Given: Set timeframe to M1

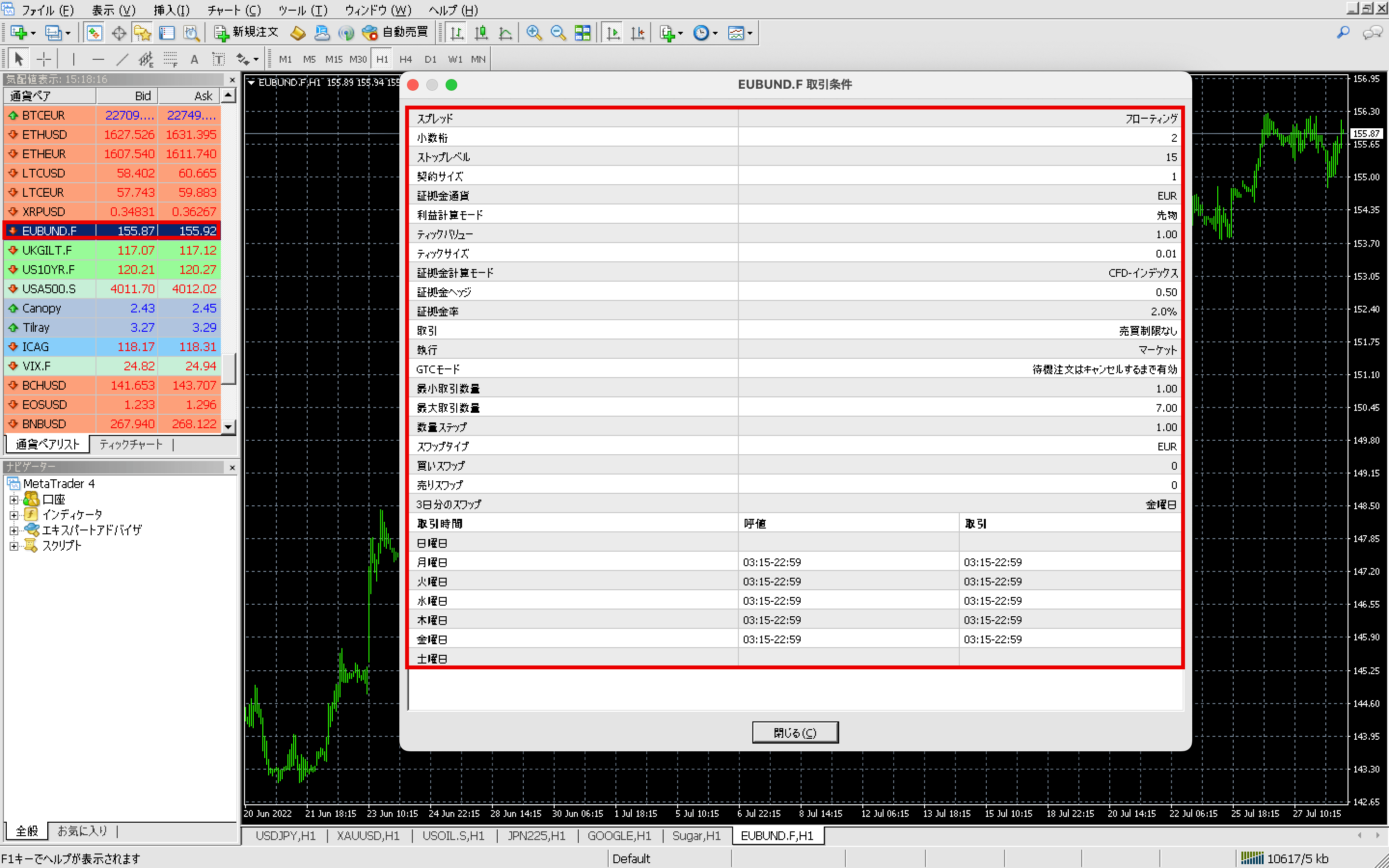Looking at the screenshot, I should [x=285, y=59].
